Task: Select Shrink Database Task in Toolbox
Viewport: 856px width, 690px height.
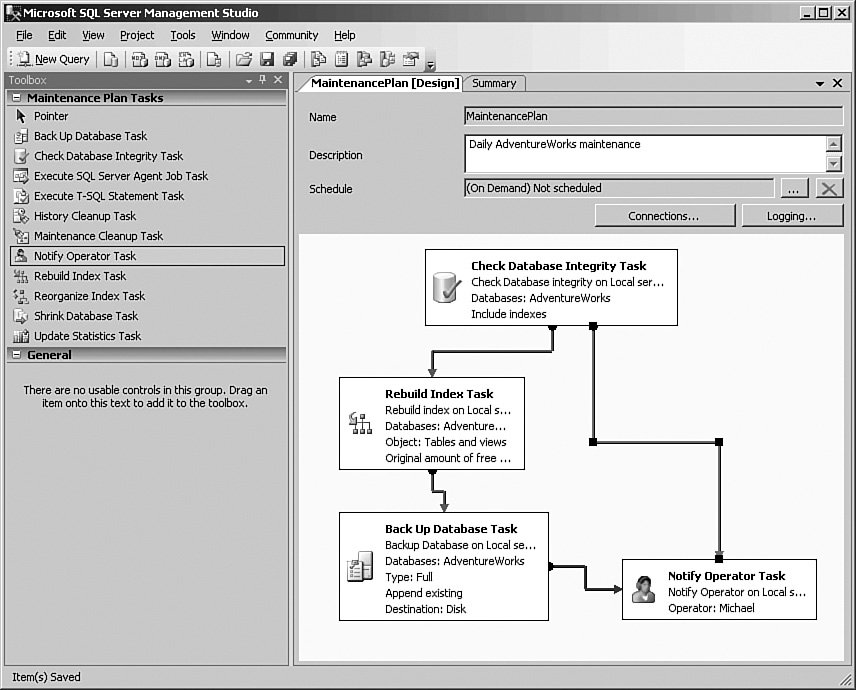Action: (147, 316)
